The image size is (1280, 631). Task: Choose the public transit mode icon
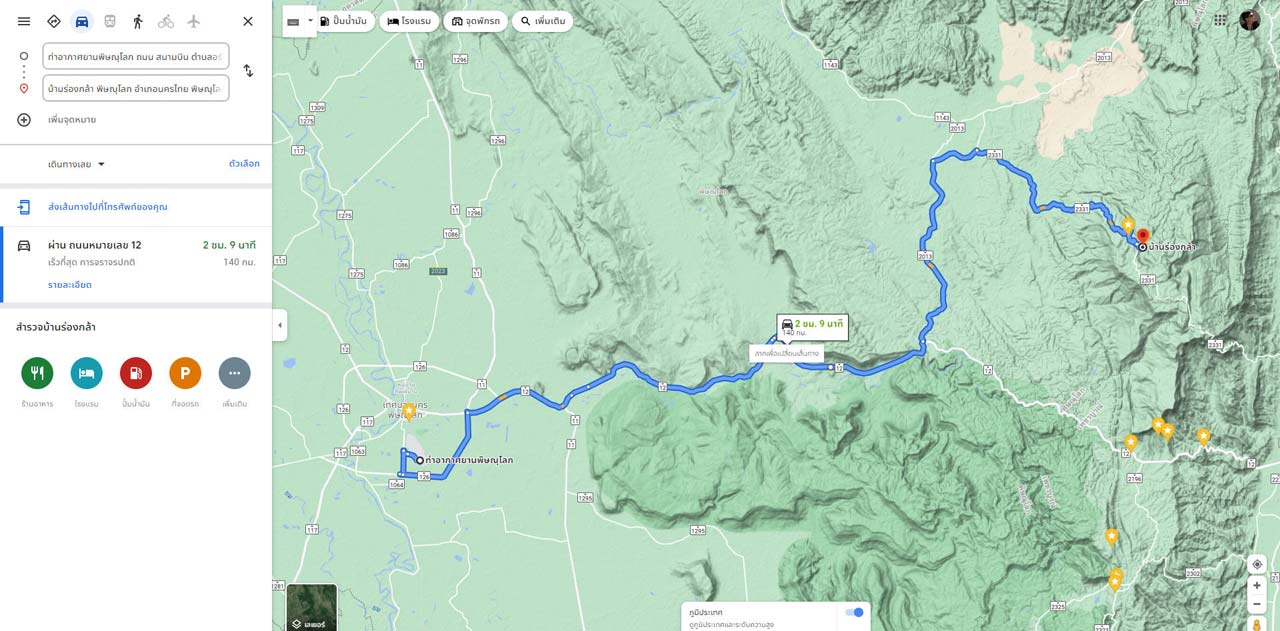[110, 21]
